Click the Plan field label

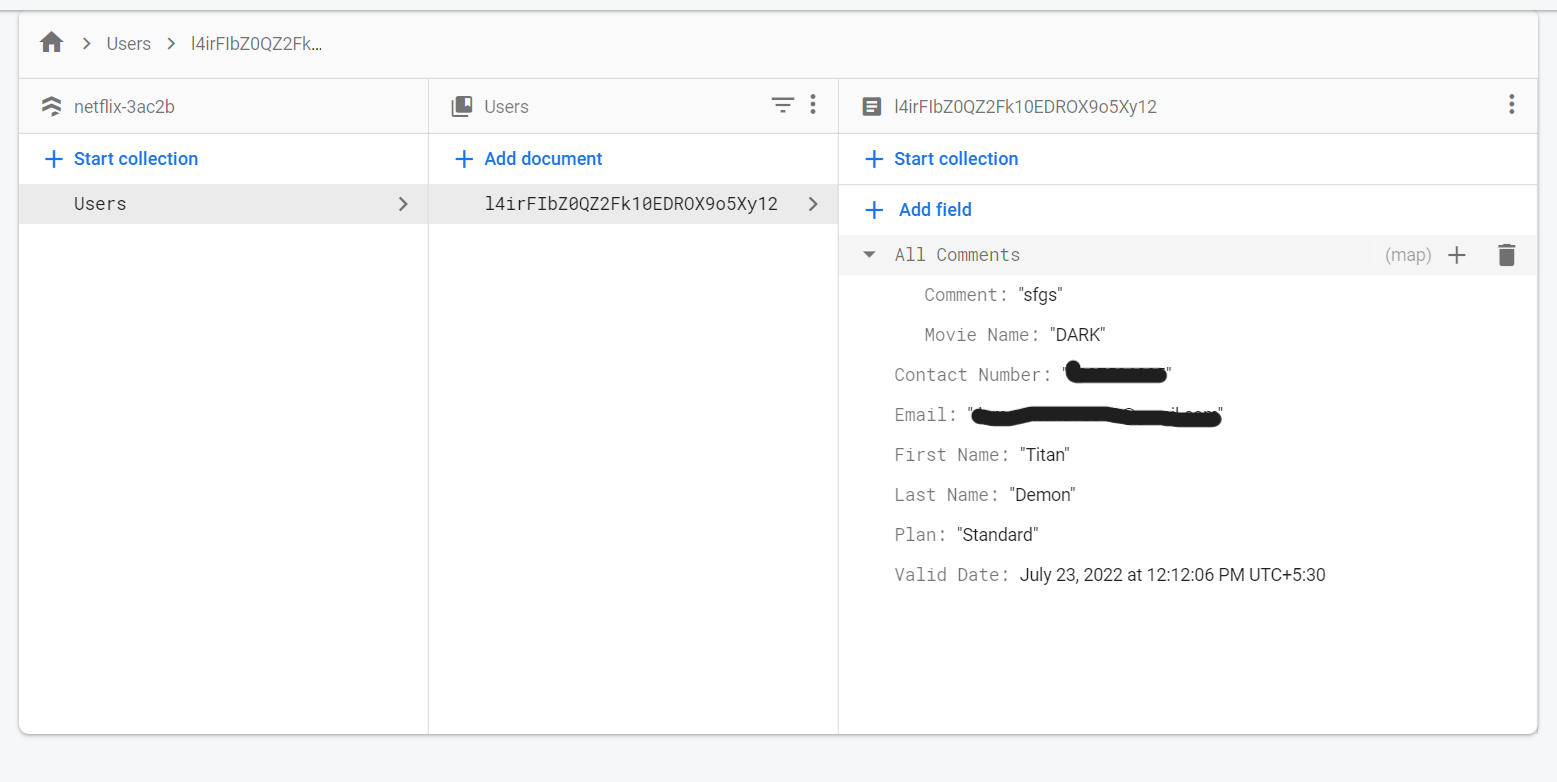(920, 535)
